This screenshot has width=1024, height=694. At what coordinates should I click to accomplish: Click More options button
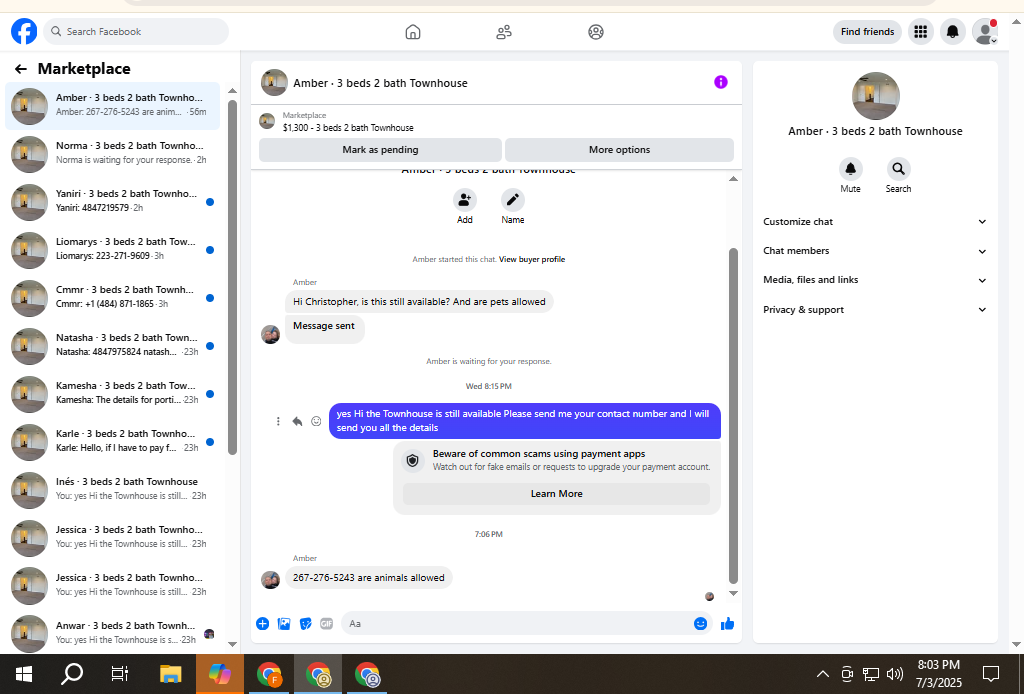coord(619,150)
